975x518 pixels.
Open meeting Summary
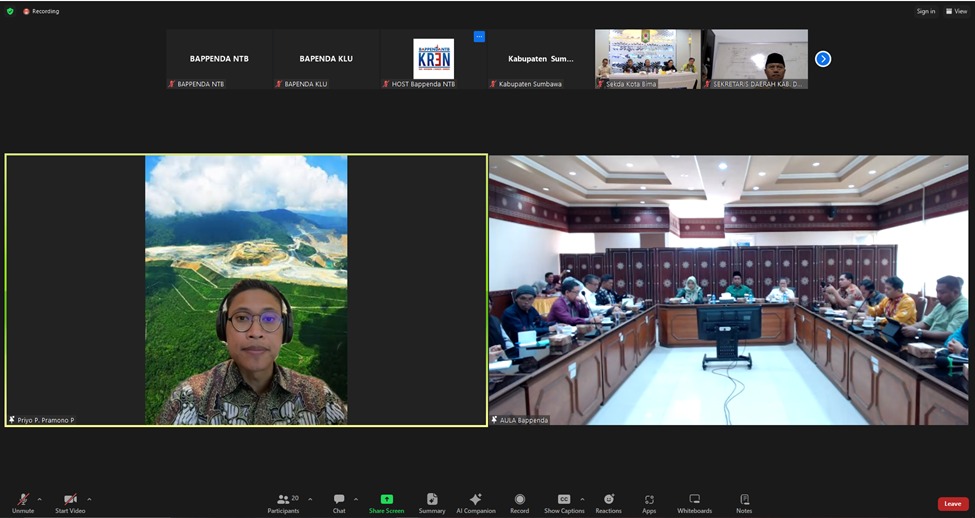(432, 502)
